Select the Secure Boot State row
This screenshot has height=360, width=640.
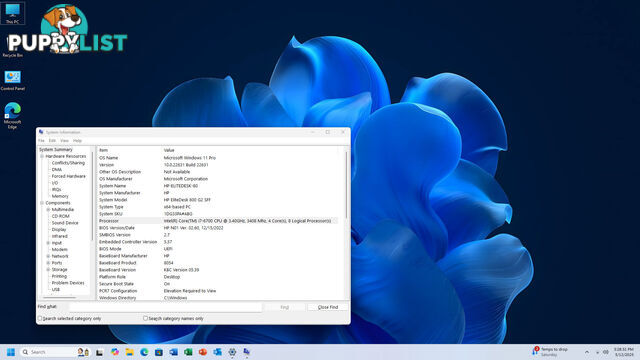click(x=218, y=284)
